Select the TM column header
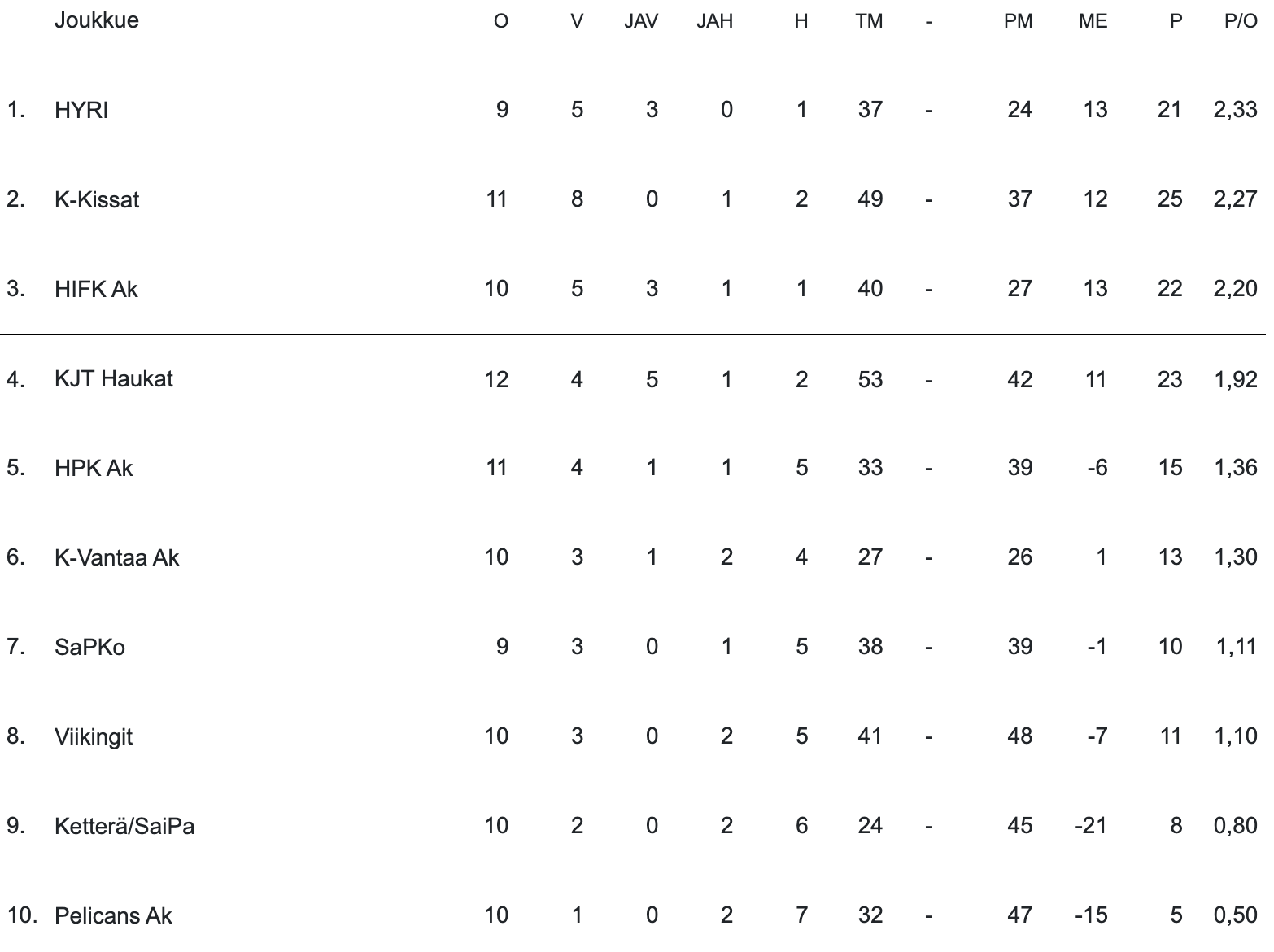This screenshot has height=952, width=1274. (869, 21)
